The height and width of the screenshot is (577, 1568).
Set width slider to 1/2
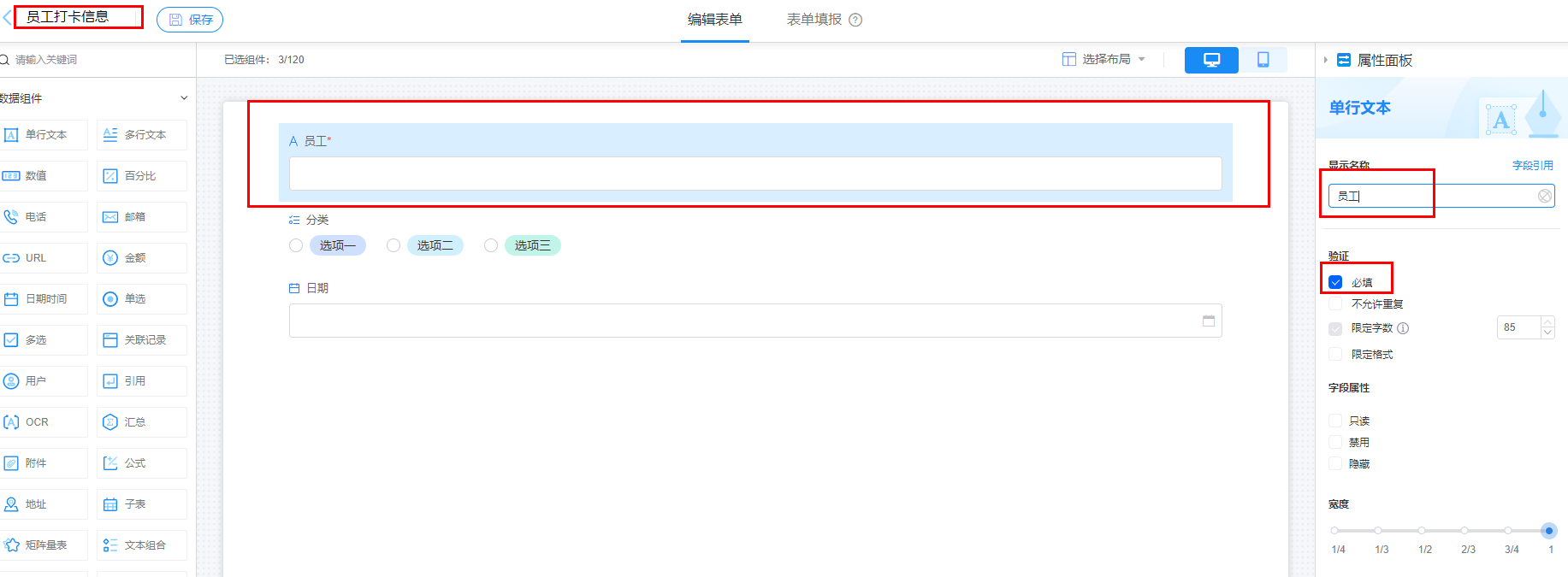click(1421, 531)
